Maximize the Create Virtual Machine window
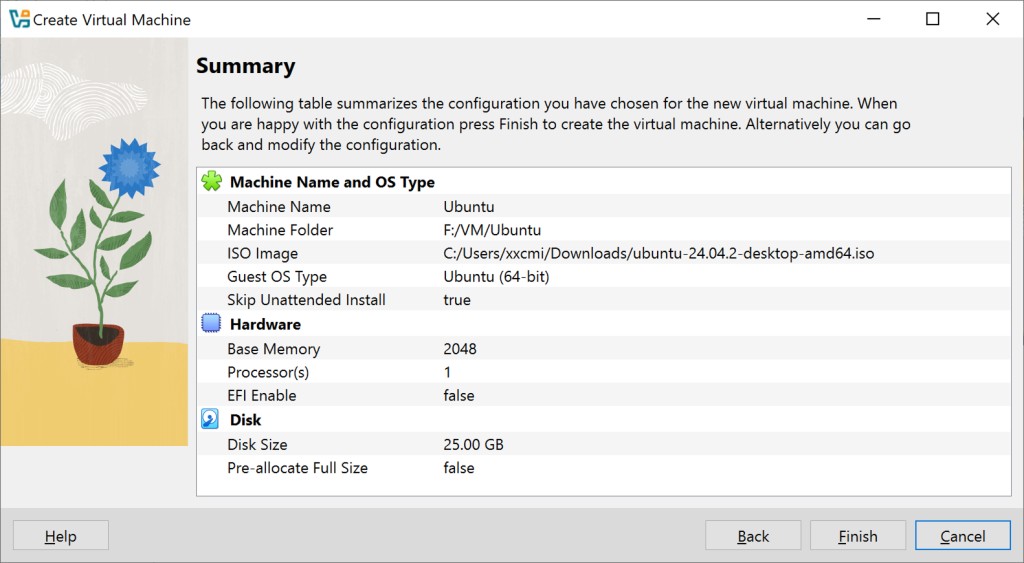Screen dimensions: 1024x563 pos(933,19)
